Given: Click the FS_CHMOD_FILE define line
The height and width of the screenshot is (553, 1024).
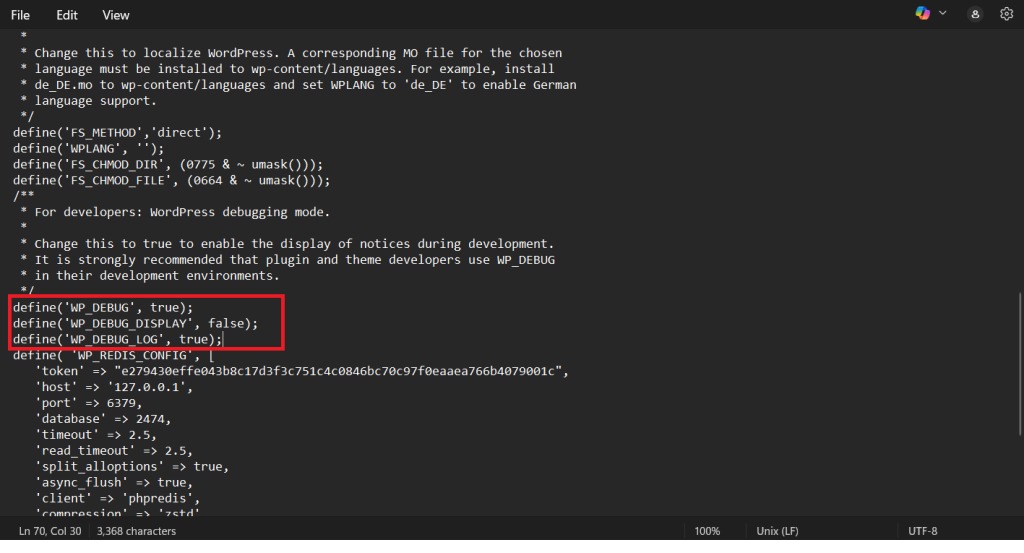Looking at the screenshot, I should click(x=172, y=180).
